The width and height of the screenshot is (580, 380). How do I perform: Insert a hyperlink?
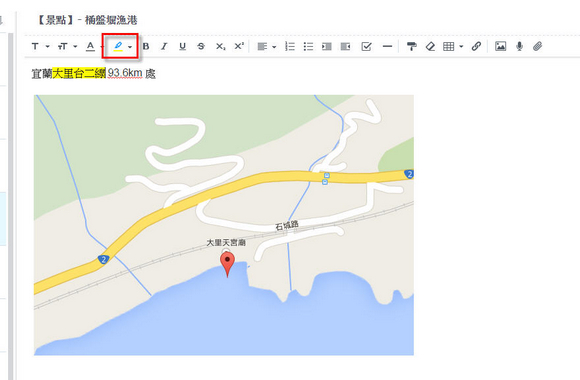(476, 46)
